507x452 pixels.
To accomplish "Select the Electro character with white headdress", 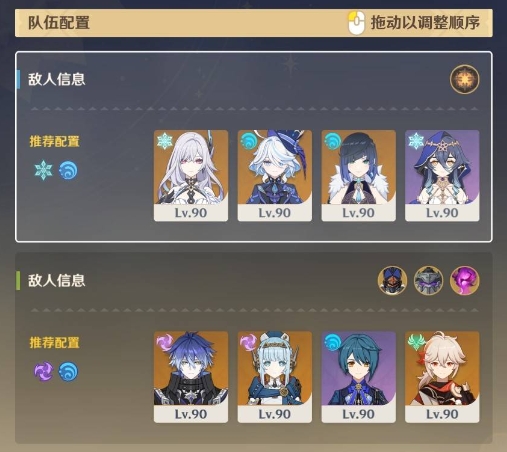I will click(x=275, y=377).
